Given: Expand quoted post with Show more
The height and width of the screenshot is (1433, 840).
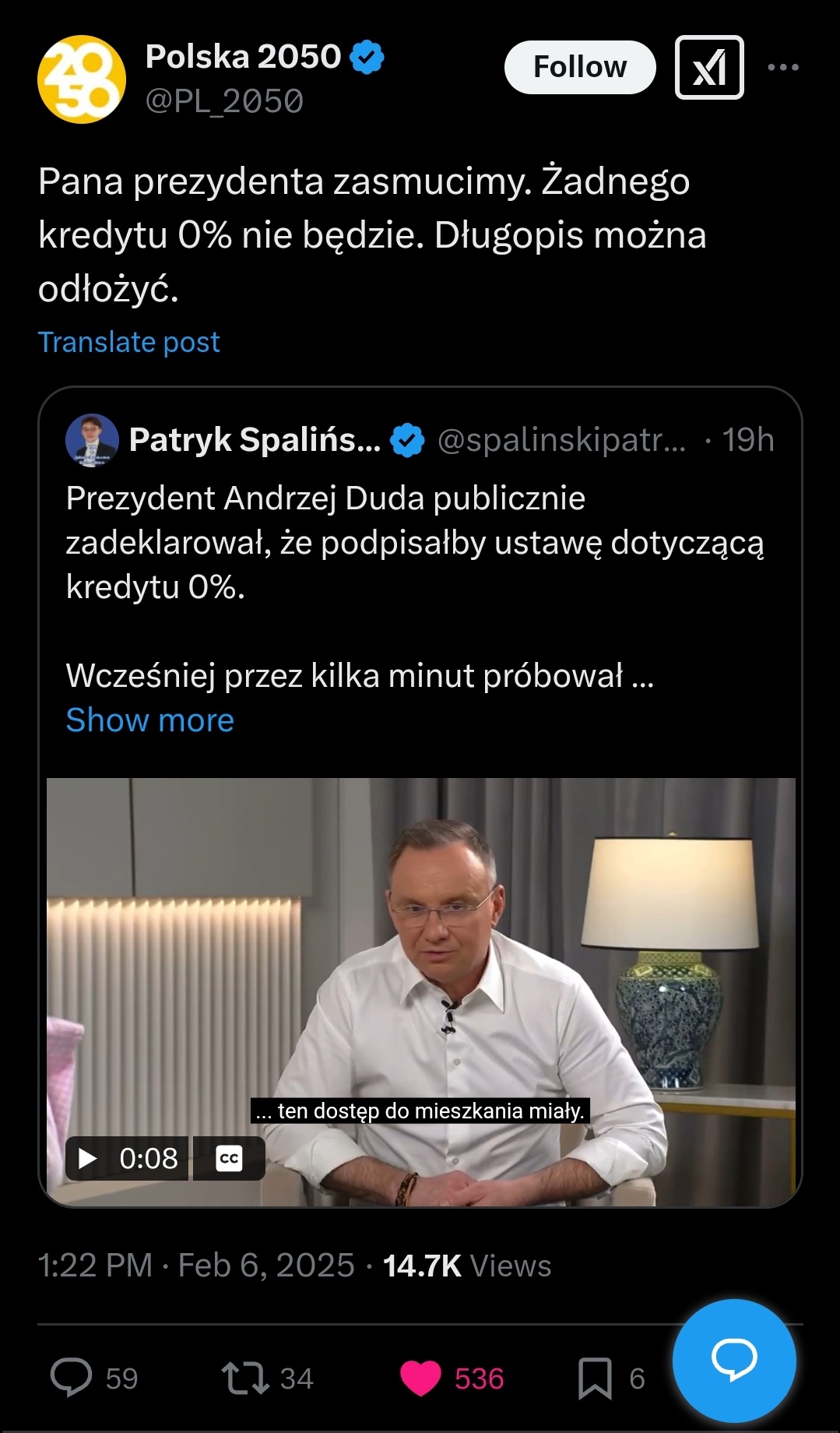Looking at the screenshot, I should (149, 720).
